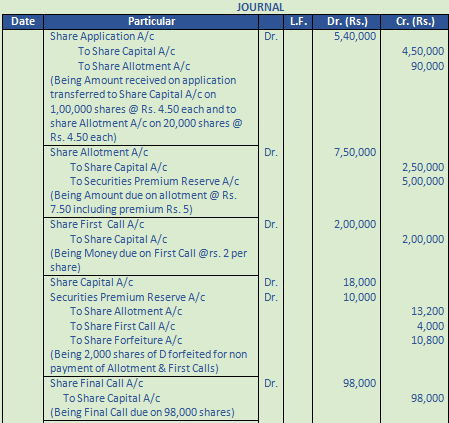Image resolution: width=449 pixels, height=423 pixels.
Task: Click narration Being Money due on First Call
Action: tap(149, 260)
